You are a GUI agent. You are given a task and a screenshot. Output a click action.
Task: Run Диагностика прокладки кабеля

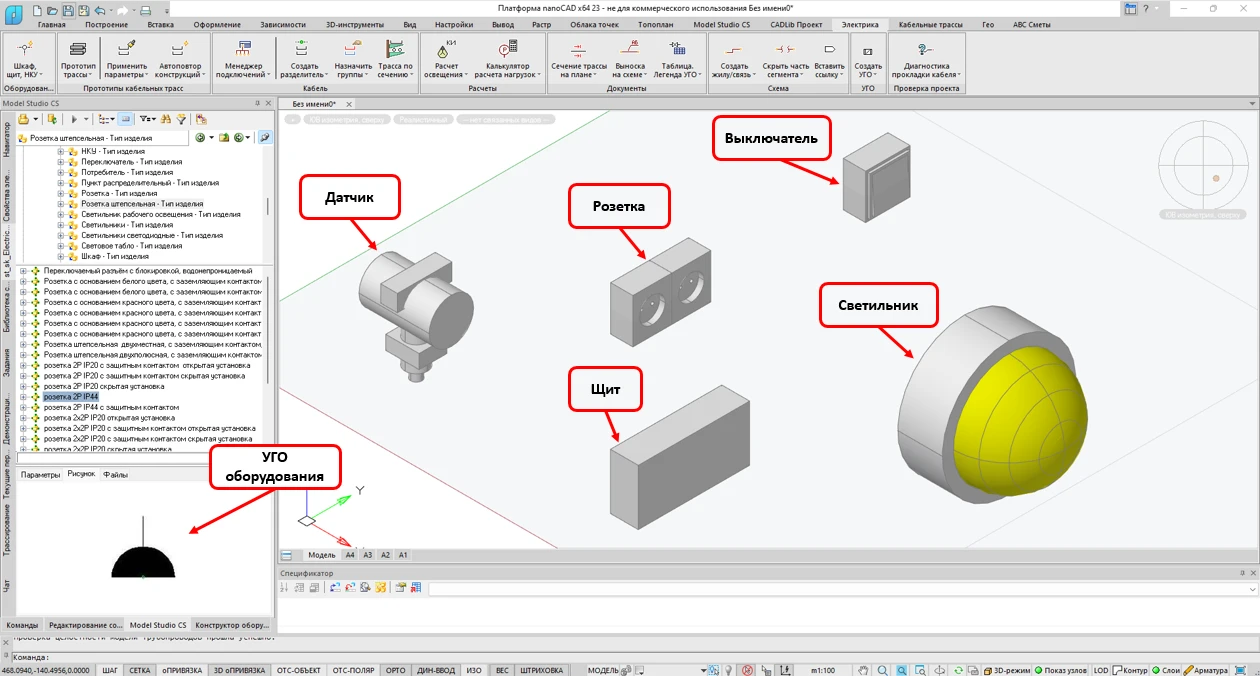(x=924, y=48)
